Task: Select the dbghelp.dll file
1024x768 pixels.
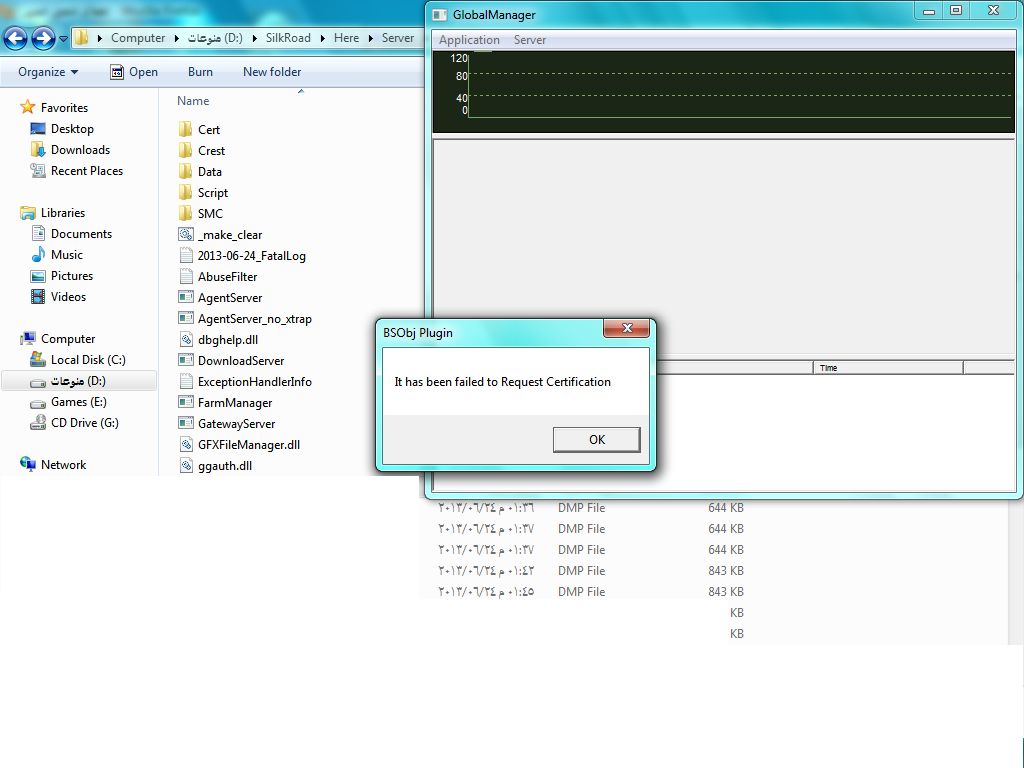Action: point(227,340)
